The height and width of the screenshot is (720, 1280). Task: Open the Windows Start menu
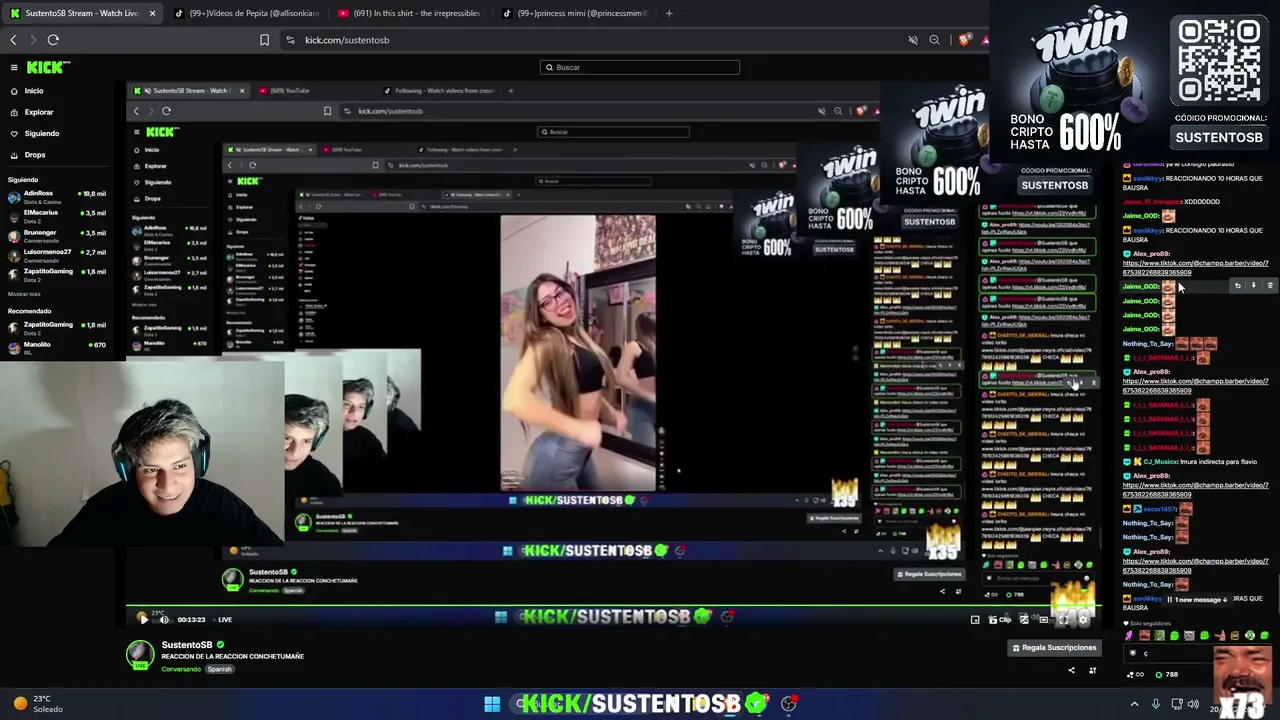(x=492, y=704)
